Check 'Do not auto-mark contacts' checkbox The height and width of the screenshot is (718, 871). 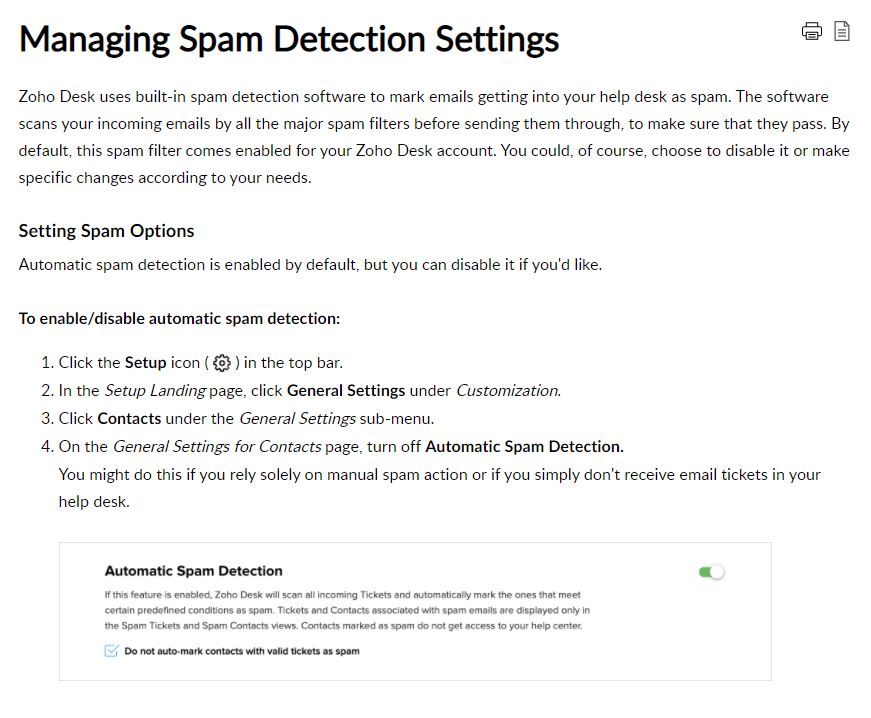111,651
